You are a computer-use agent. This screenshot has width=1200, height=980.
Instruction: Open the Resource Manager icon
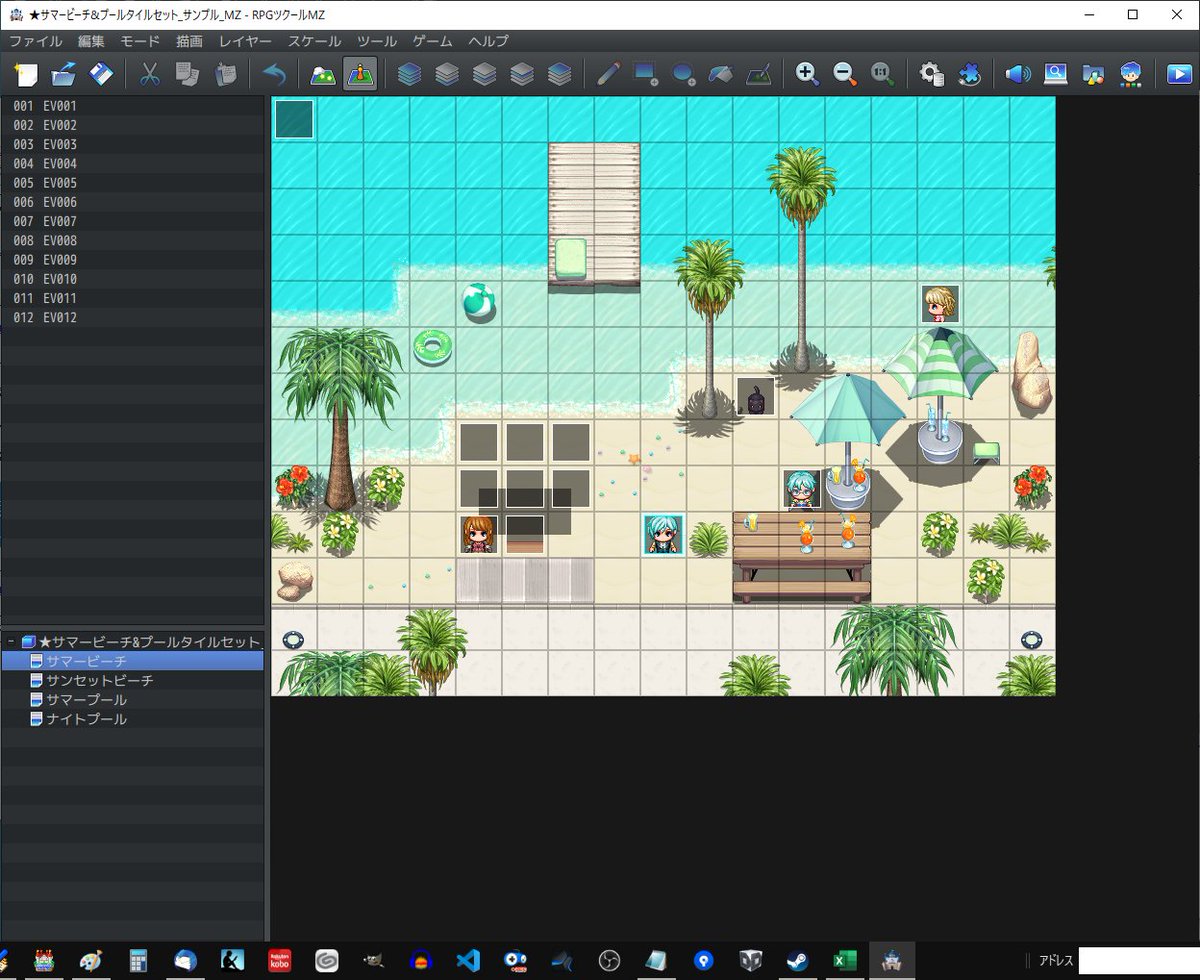pyautogui.click(x=1093, y=74)
